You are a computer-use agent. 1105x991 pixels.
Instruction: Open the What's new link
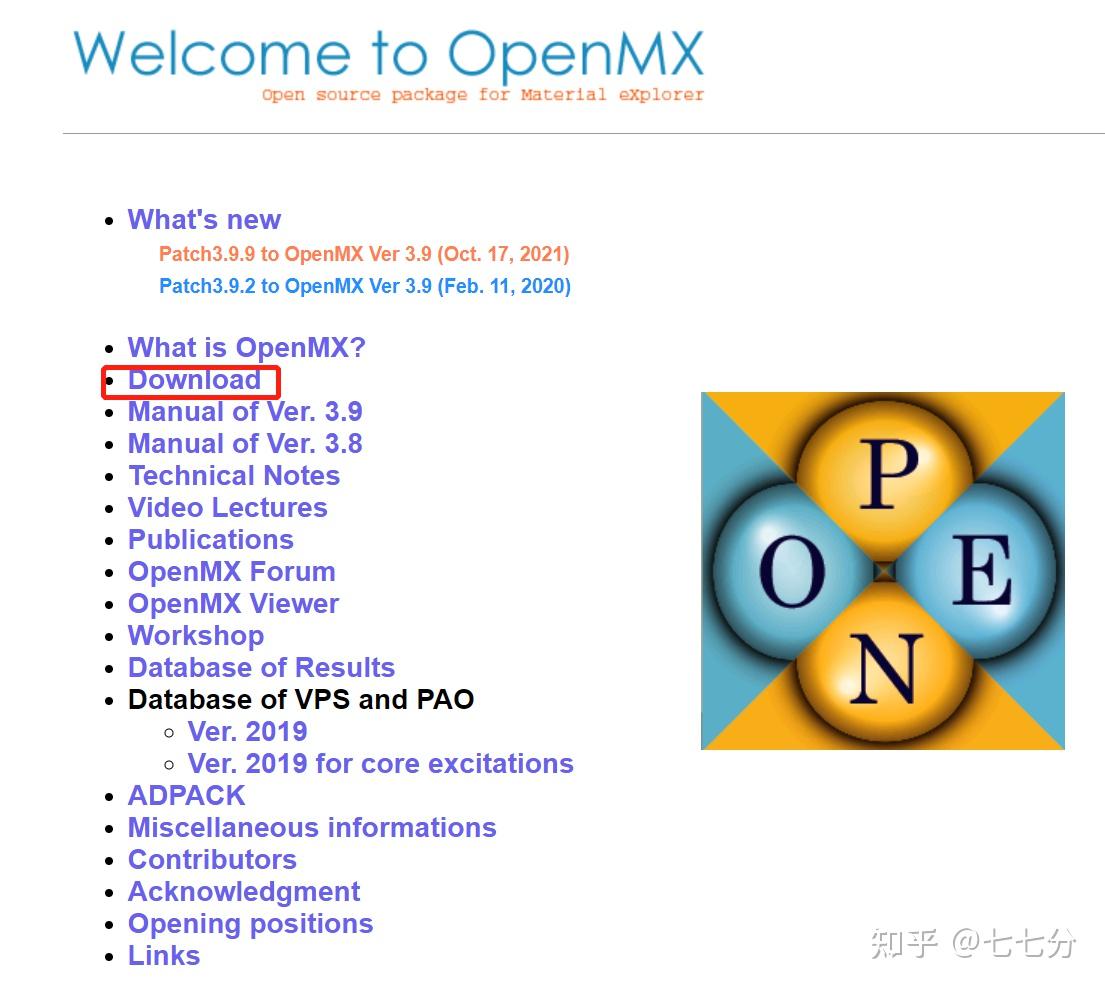tap(204, 219)
